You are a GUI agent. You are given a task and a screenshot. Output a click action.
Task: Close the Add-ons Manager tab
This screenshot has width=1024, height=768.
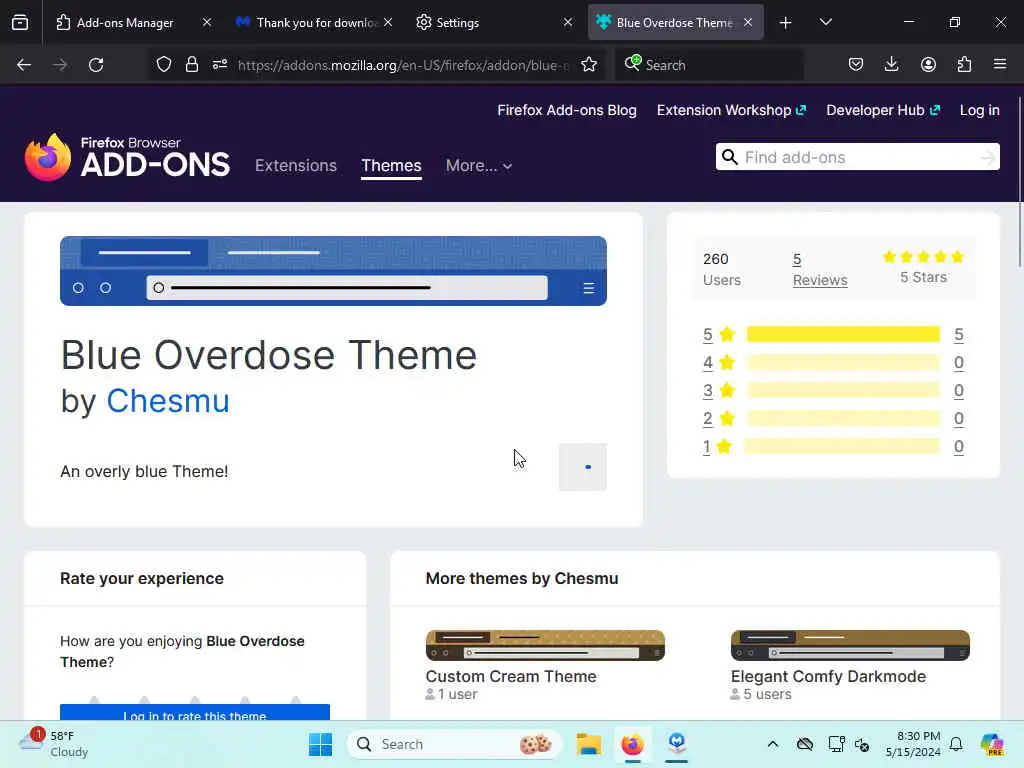206,22
